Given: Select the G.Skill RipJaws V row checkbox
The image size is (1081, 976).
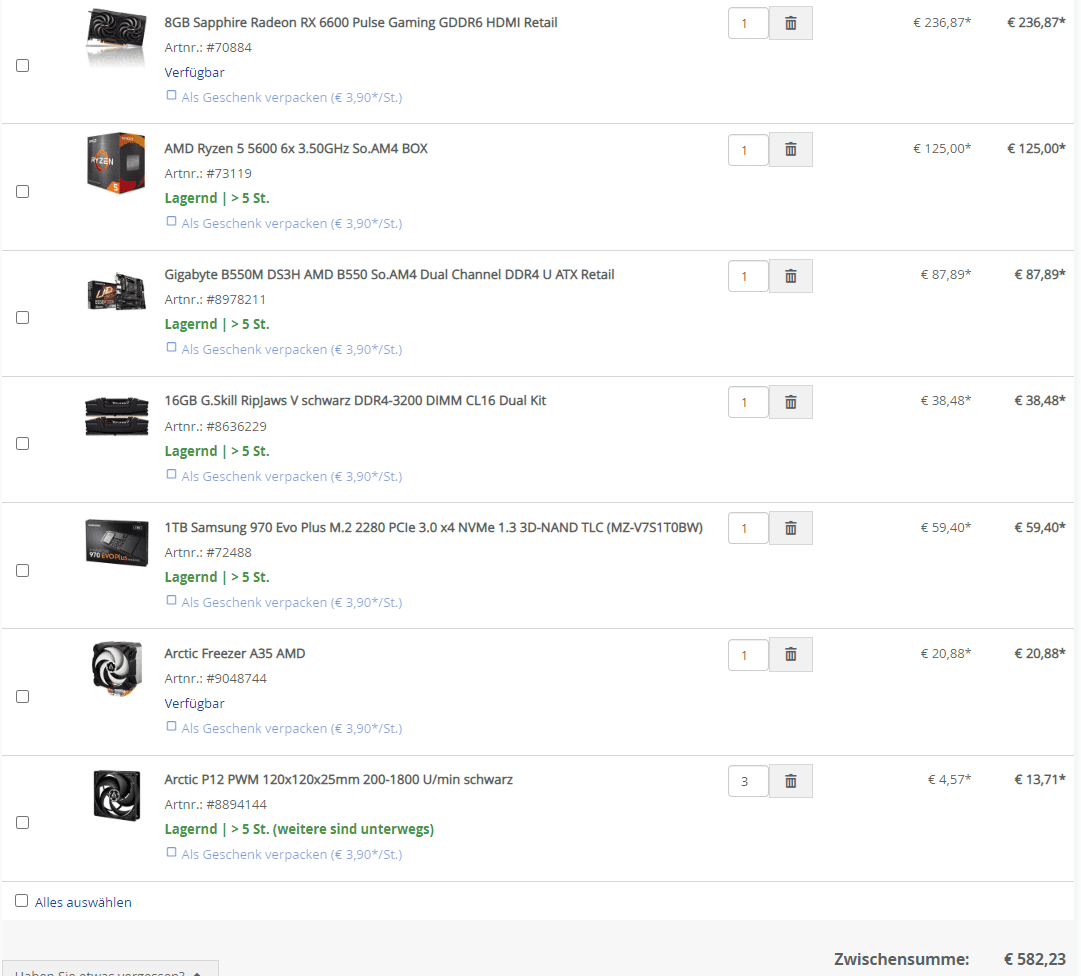Looking at the screenshot, I should tap(23, 443).
